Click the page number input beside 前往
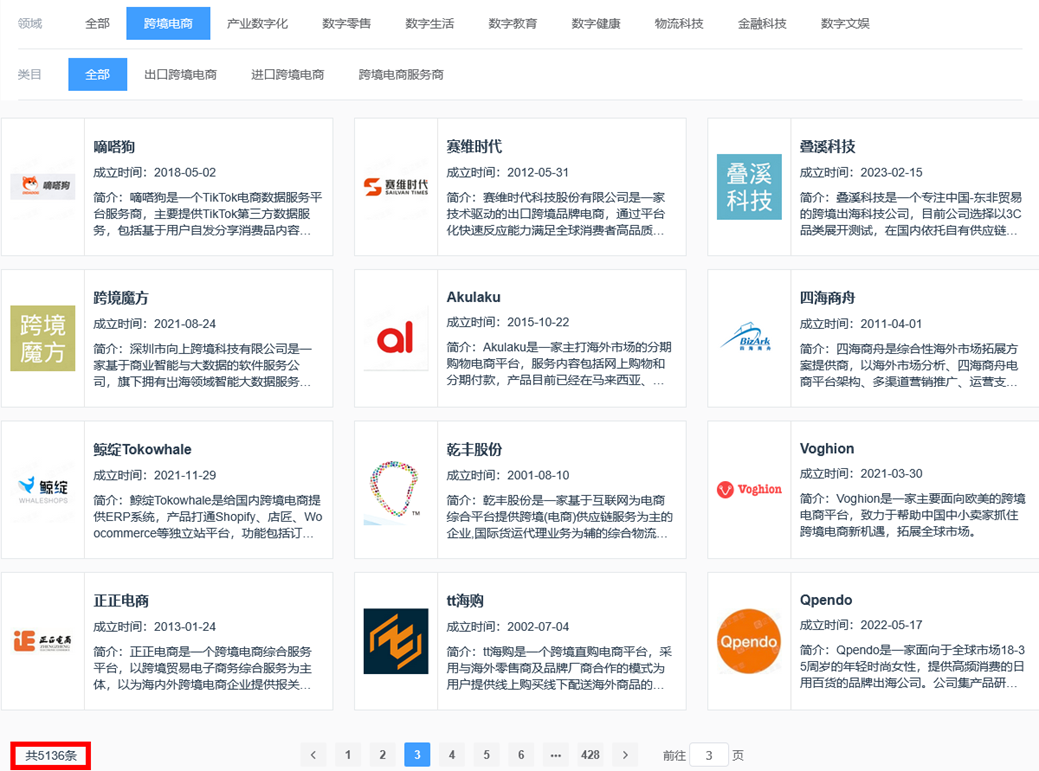Viewport: 1039px width, 771px height. [708, 755]
